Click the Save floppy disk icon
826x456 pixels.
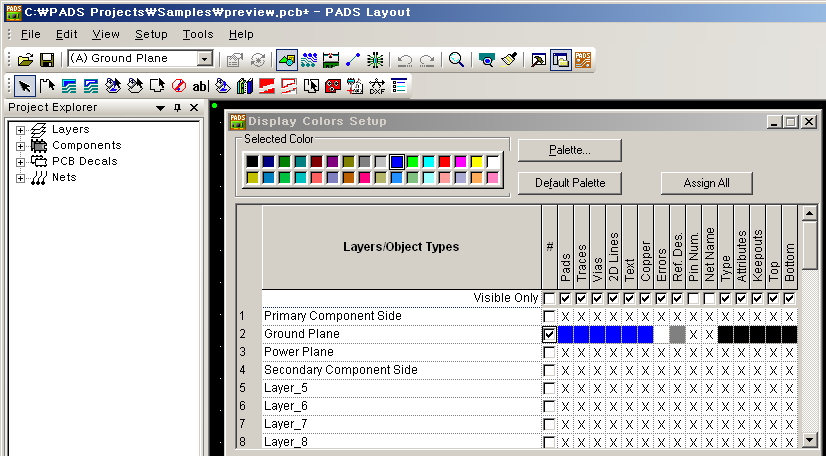[47, 60]
